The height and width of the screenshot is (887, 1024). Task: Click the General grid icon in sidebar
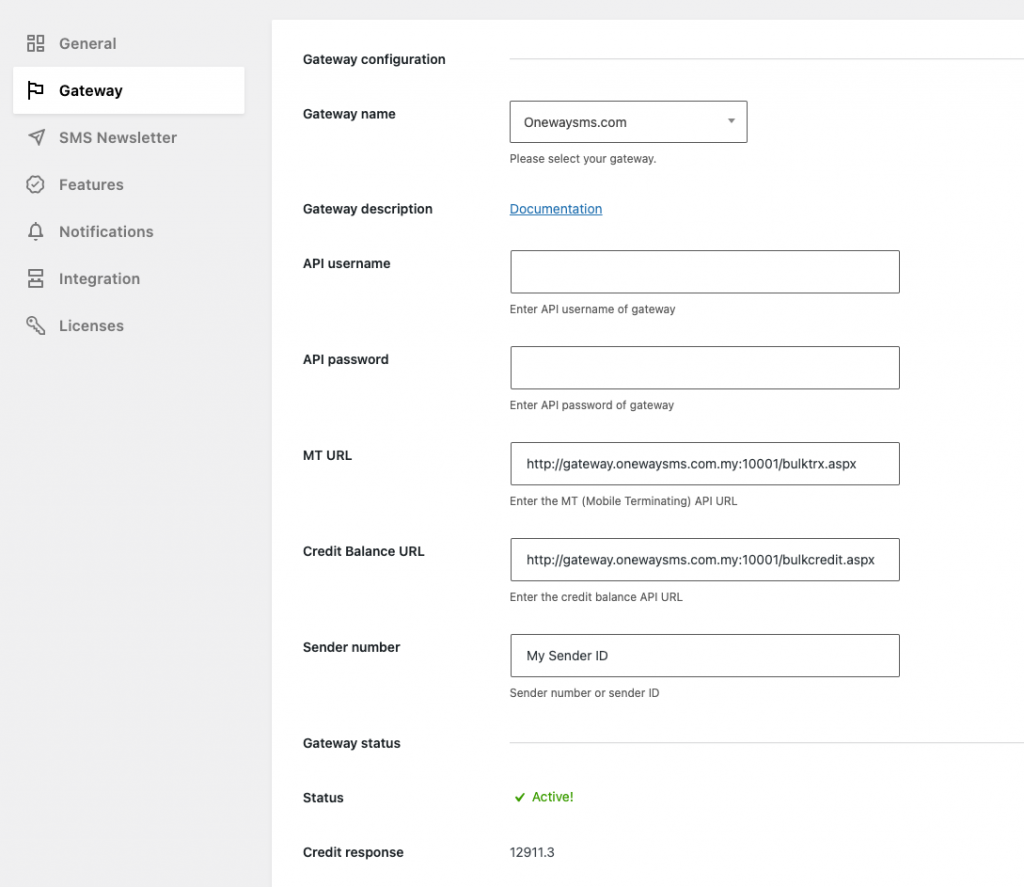tap(35, 44)
